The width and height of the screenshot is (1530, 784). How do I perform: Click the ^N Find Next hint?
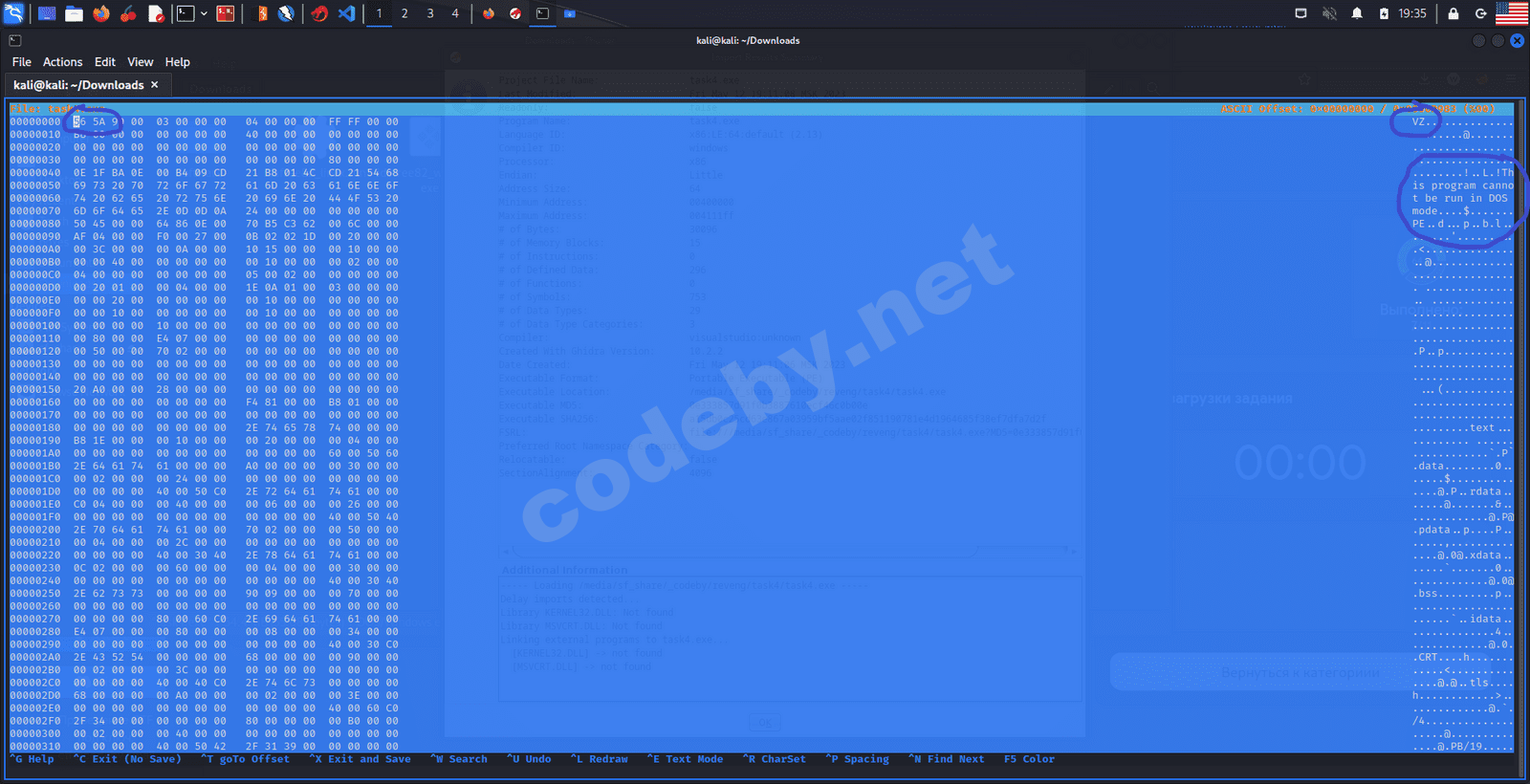pos(947,759)
